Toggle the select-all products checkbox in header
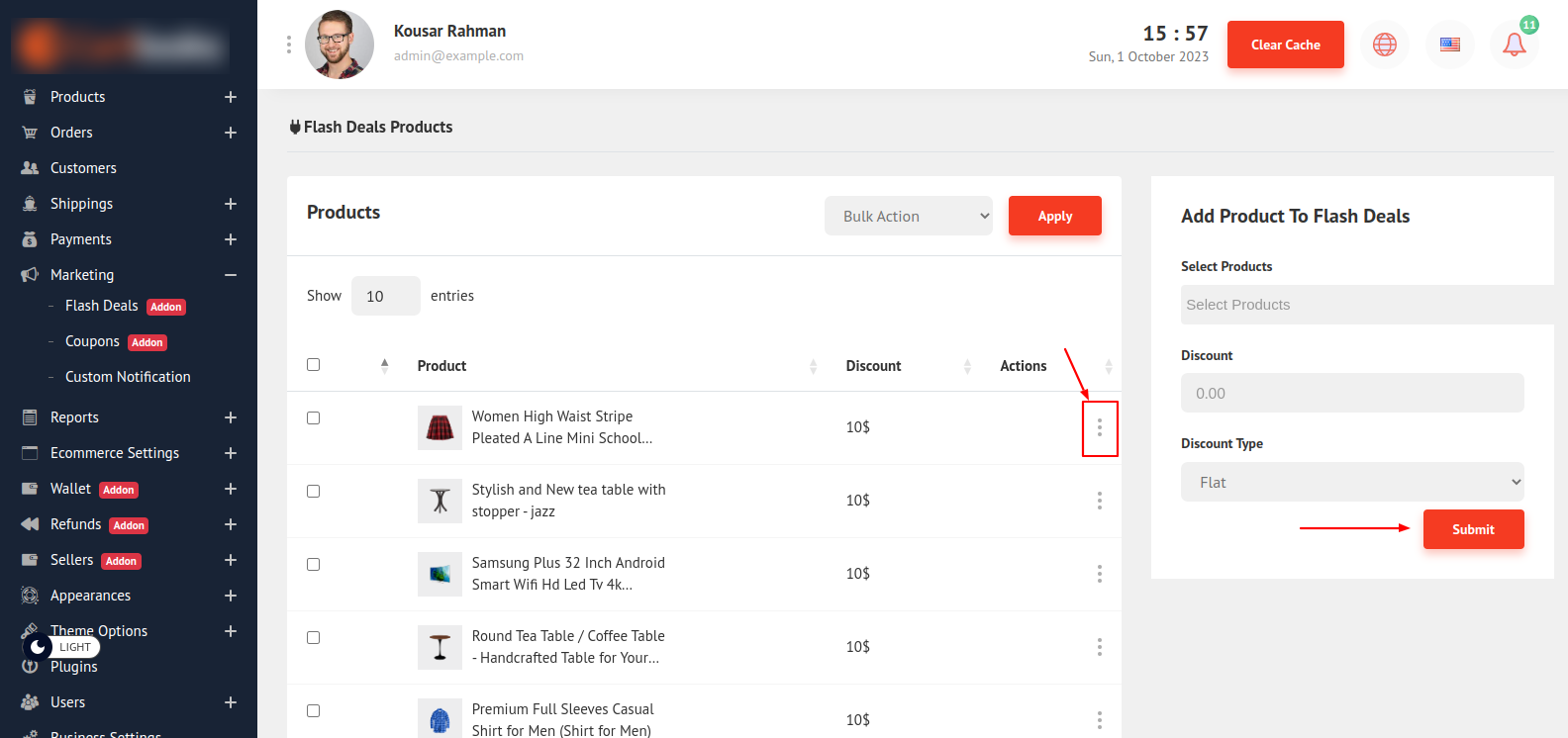This screenshot has height=738, width=1568. (314, 365)
